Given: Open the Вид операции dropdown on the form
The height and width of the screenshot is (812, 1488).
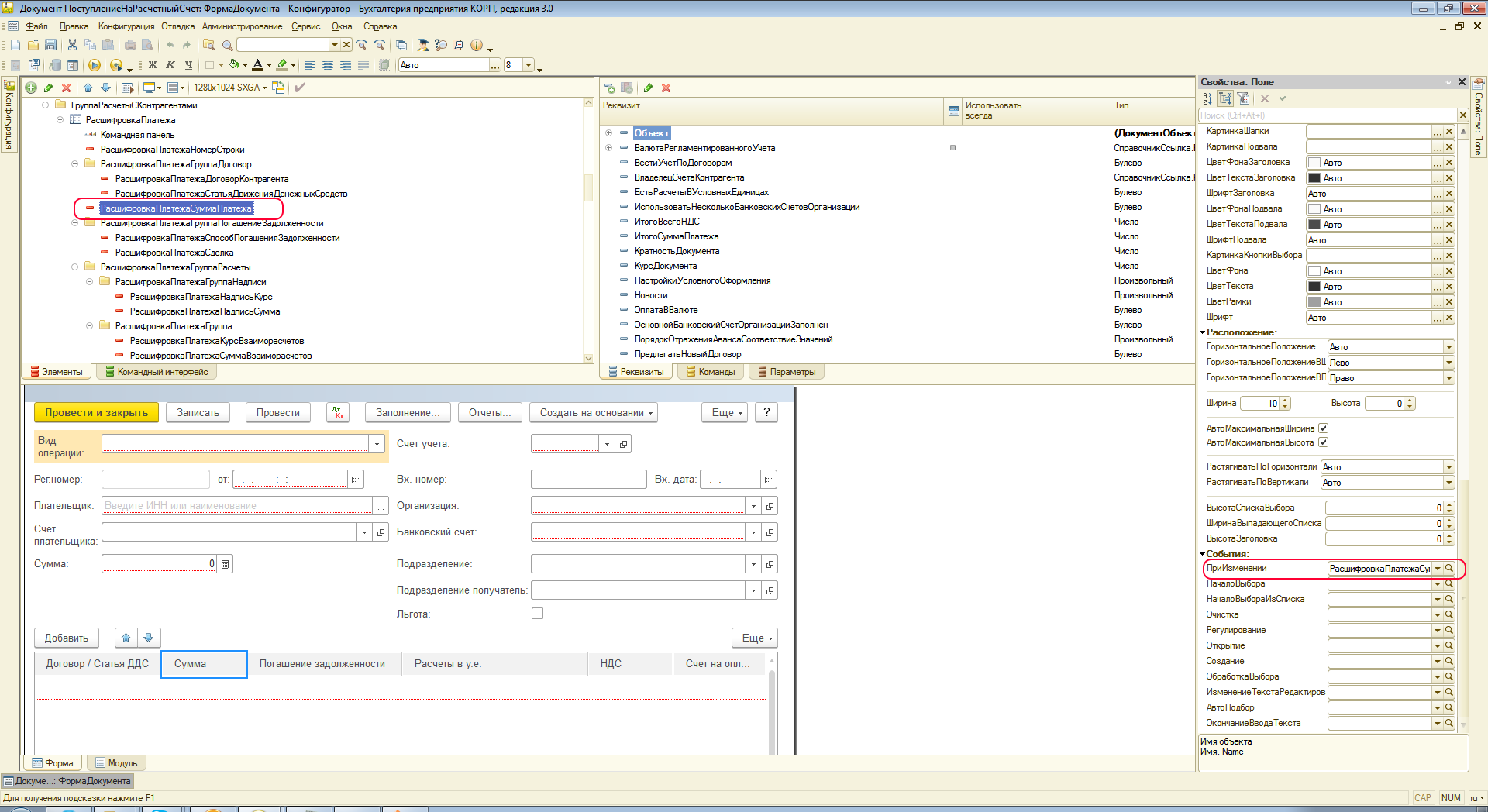Looking at the screenshot, I should tap(377, 444).
